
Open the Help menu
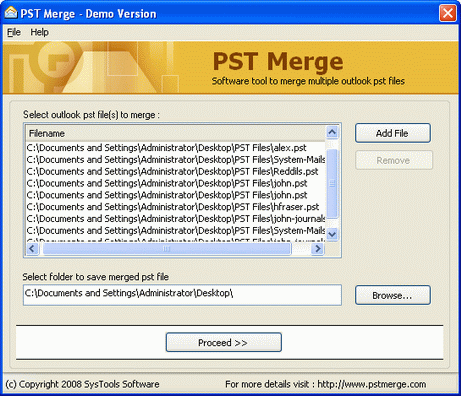tap(39, 32)
